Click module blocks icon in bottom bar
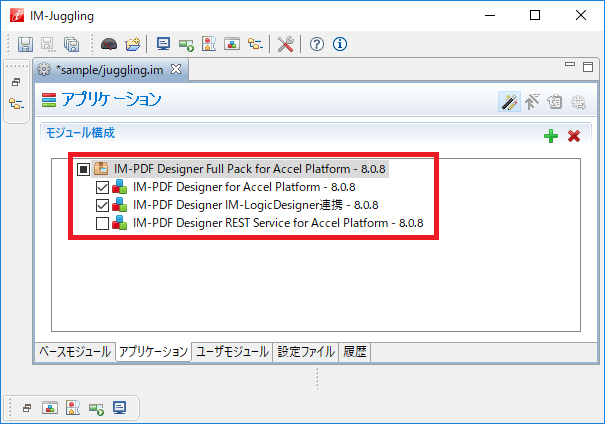Screen dimensions: 605x424 click(x=50, y=408)
